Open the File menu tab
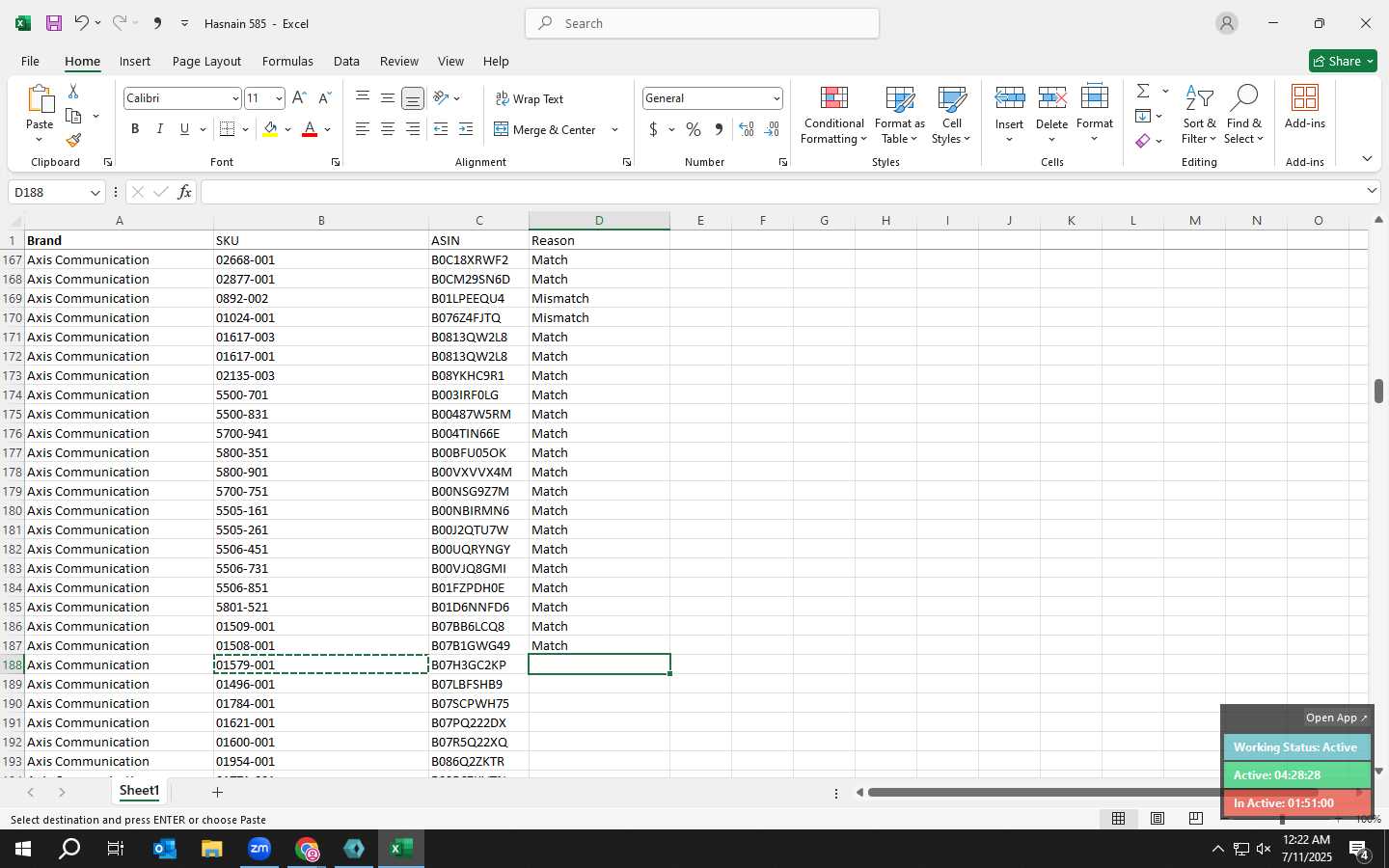The image size is (1389, 868). pyautogui.click(x=30, y=61)
